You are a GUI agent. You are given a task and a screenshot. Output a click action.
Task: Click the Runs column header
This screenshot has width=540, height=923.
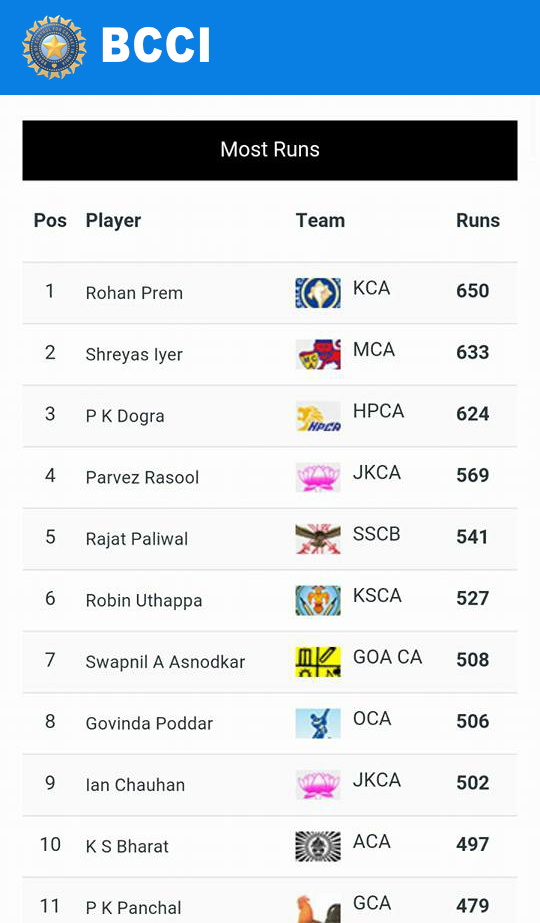[x=478, y=220]
